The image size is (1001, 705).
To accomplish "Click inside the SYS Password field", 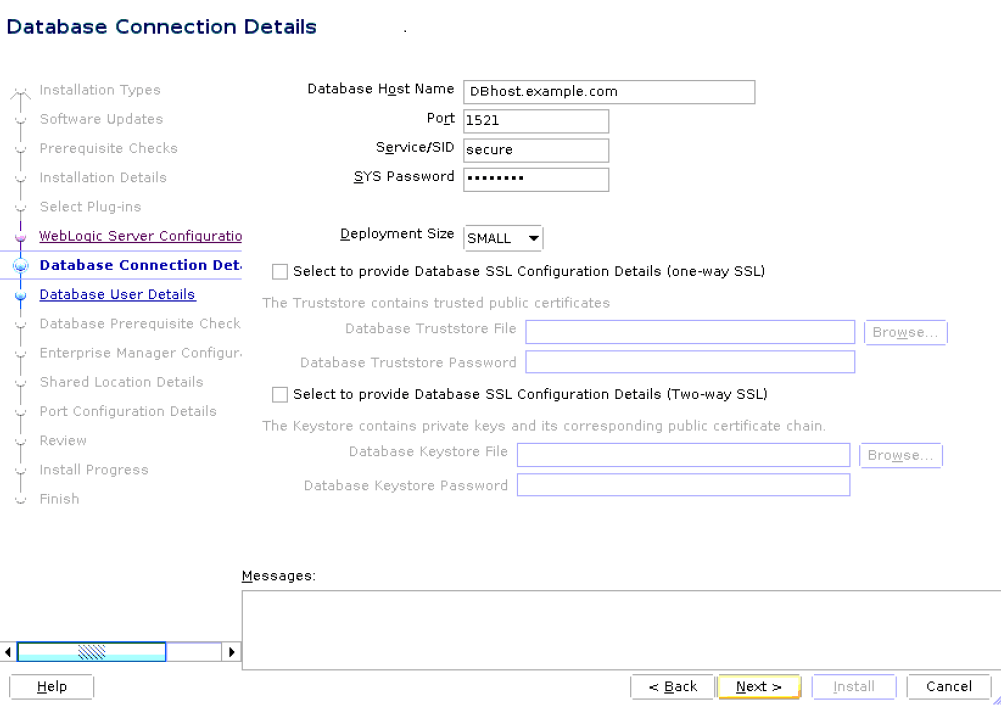I will coord(535,179).
